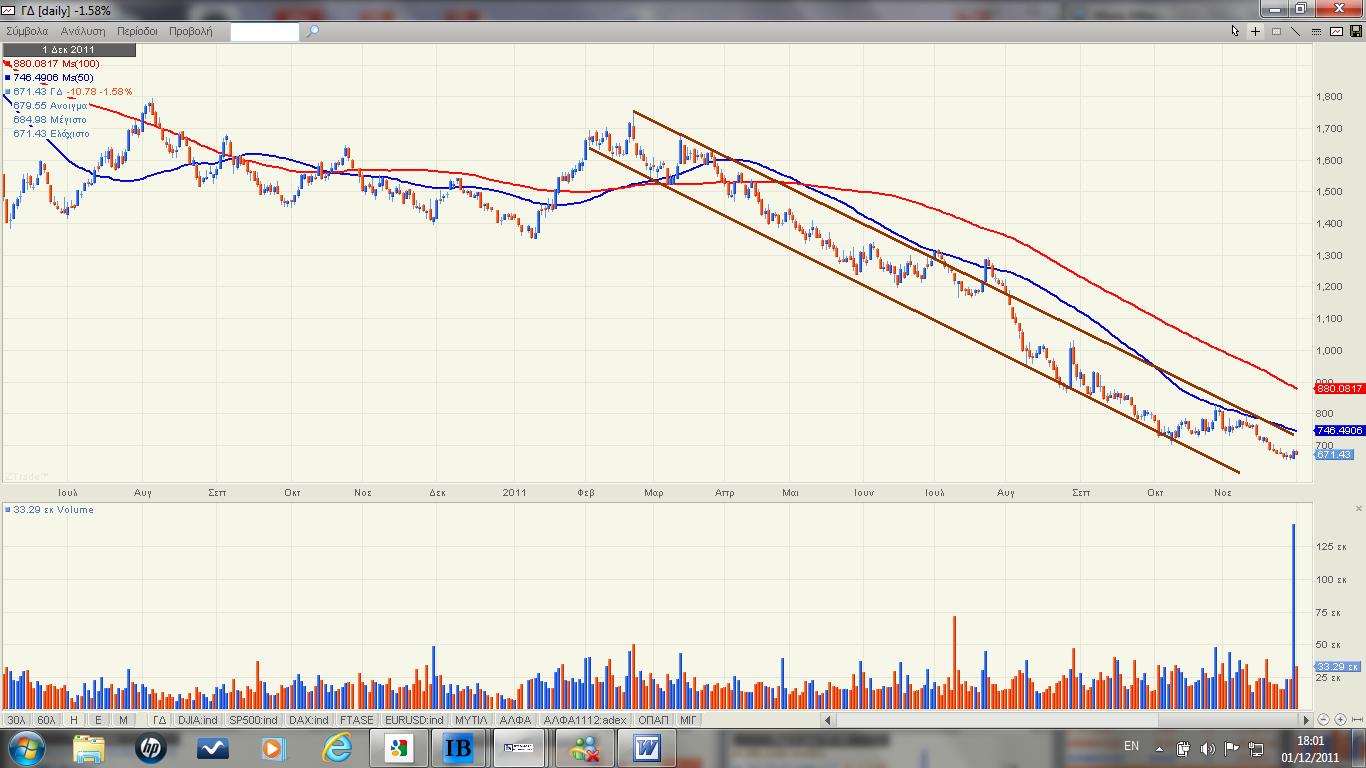The height and width of the screenshot is (768, 1366).
Task: Toggle the chart grid icon
Action: (x=1276, y=31)
